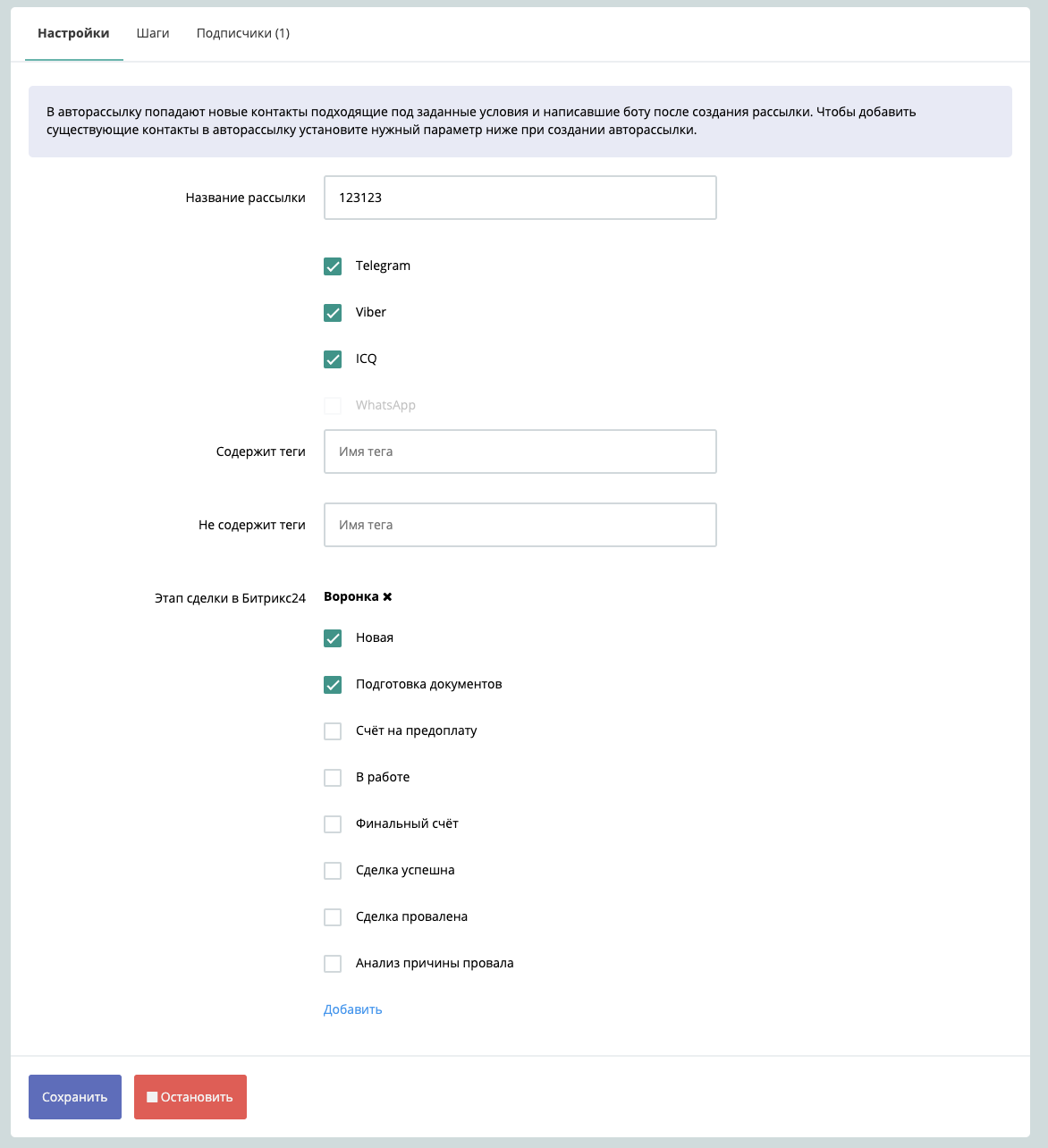Remove the Воронка funnel with the x icon

click(387, 597)
